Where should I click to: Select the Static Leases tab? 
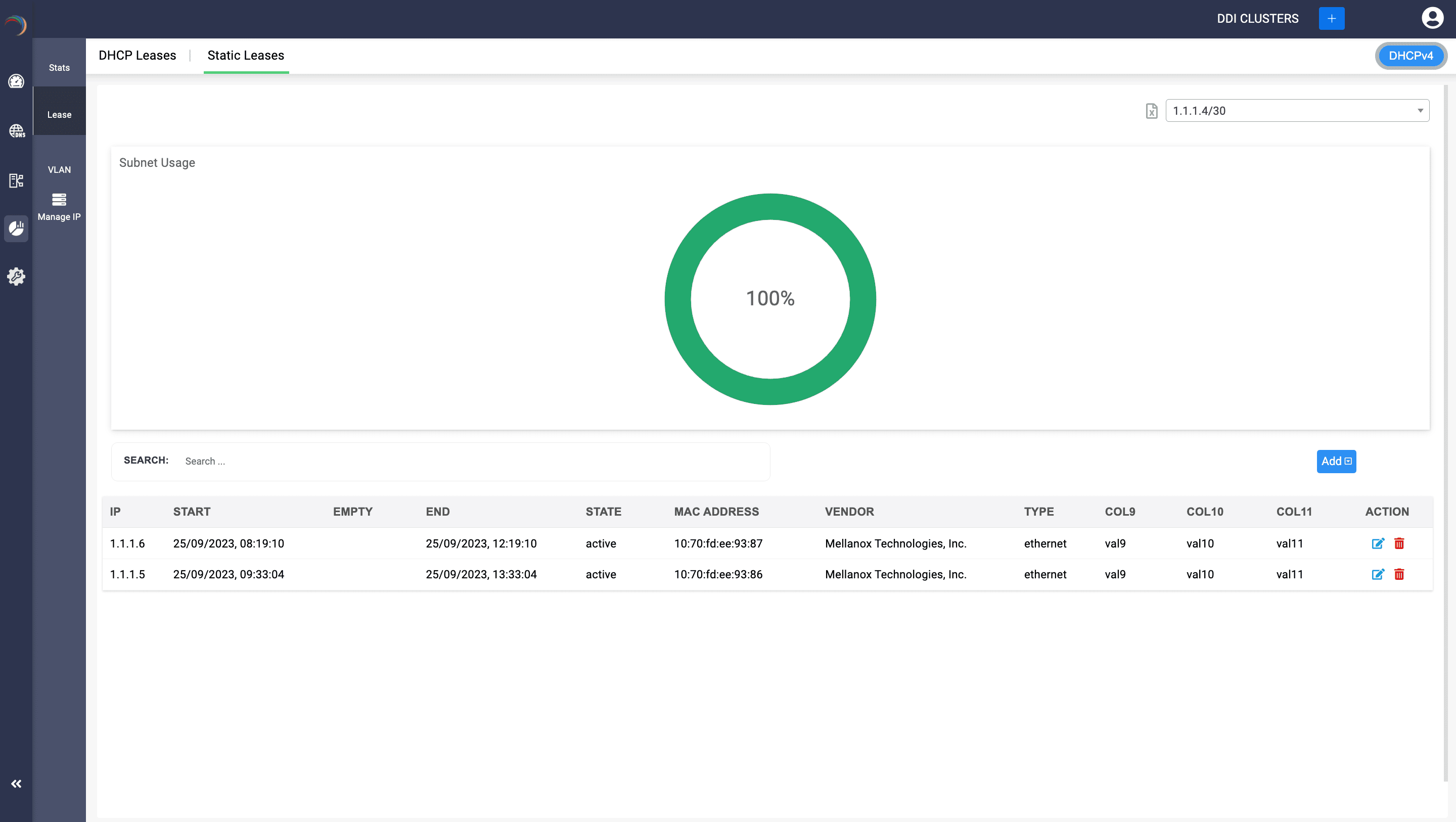[x=245, y=56]
